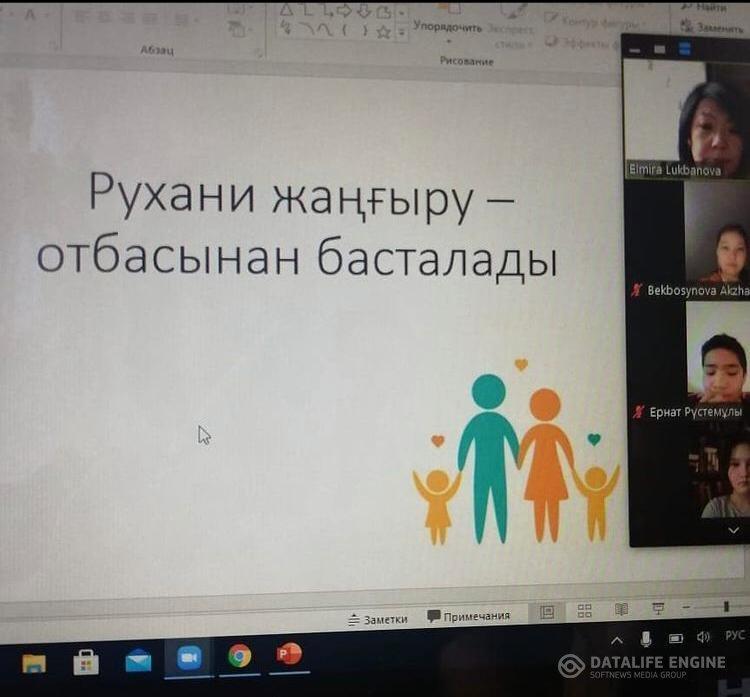Switch Zoom panel to single-video view
Image resolution: width=750 pixels, height=697 pixels.
click(x=660, y=49)
